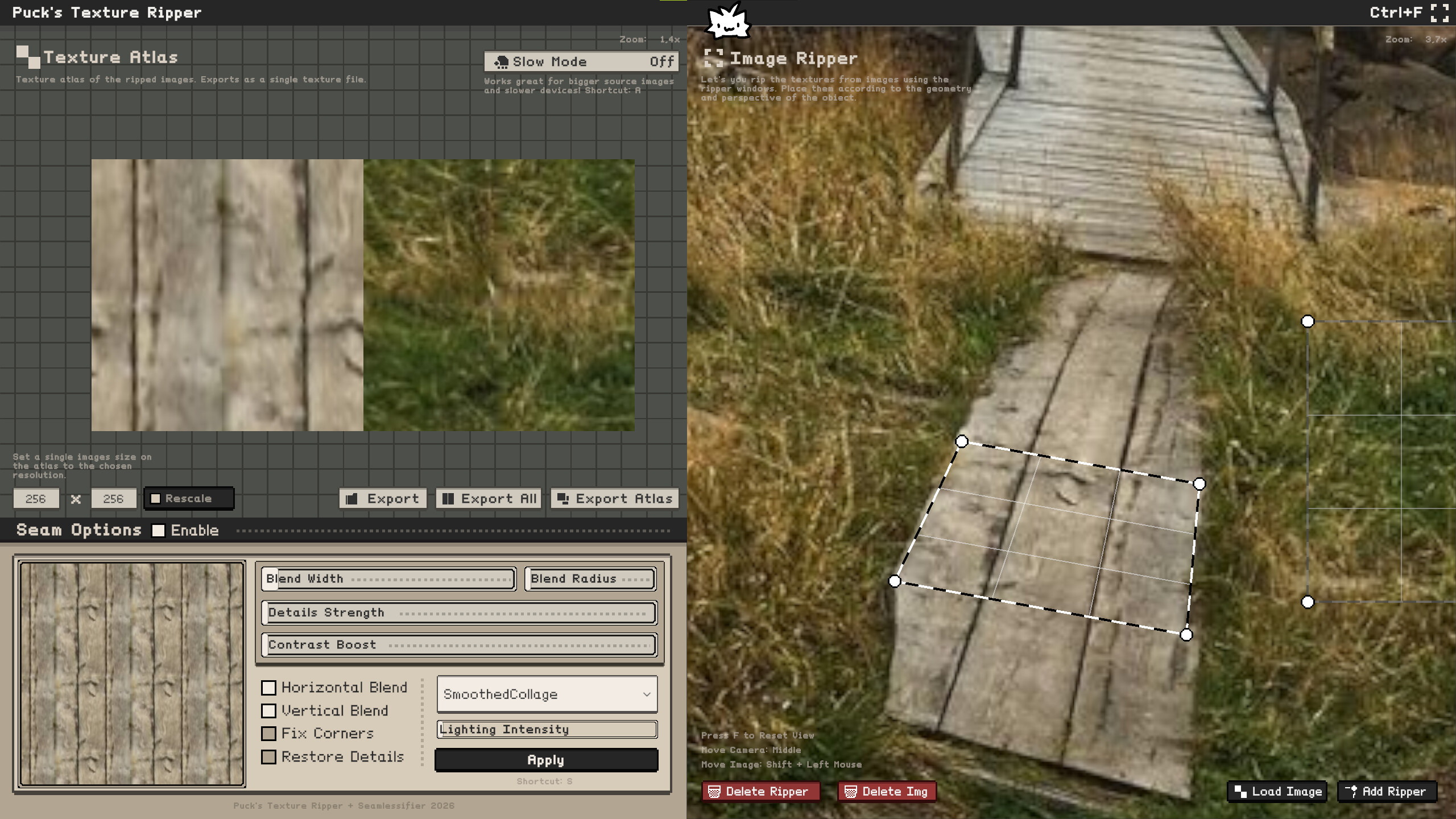Select the wood plank texture in atlas
This screenshot has width=1456, height=819.
tap(227, 295)
